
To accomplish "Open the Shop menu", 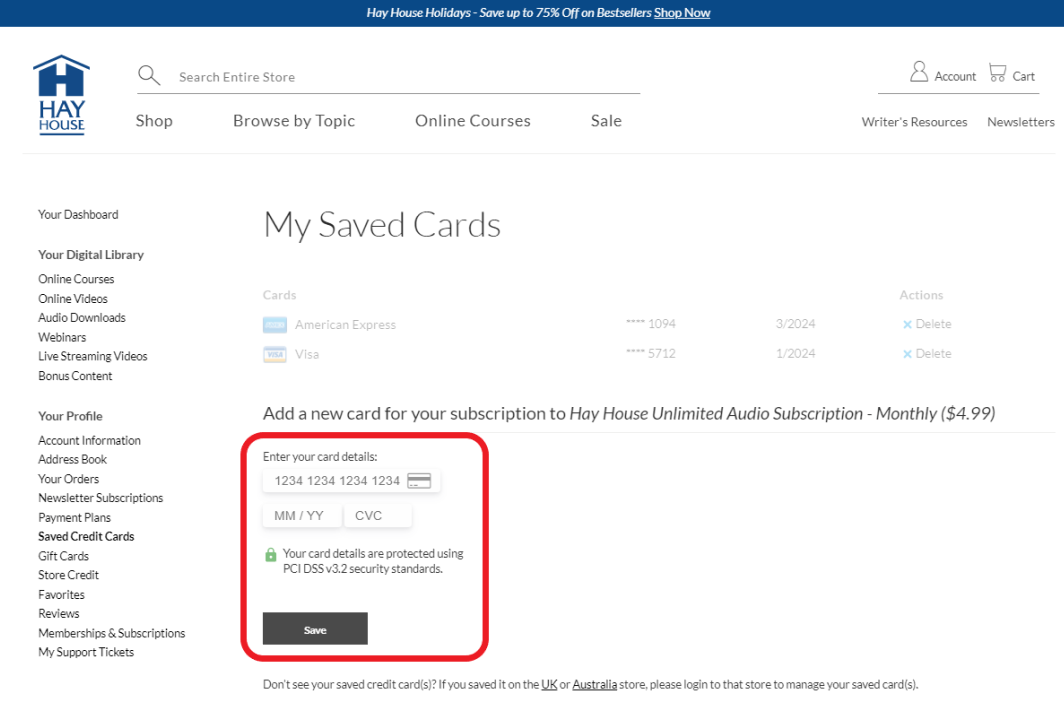I will (154, 121).
